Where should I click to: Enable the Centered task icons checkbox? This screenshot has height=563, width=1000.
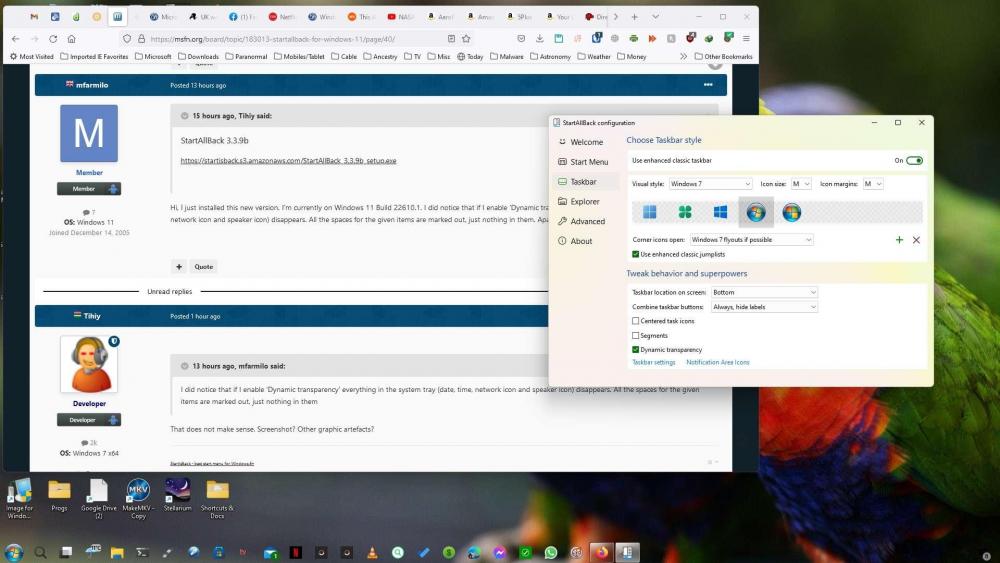point(636,321)
